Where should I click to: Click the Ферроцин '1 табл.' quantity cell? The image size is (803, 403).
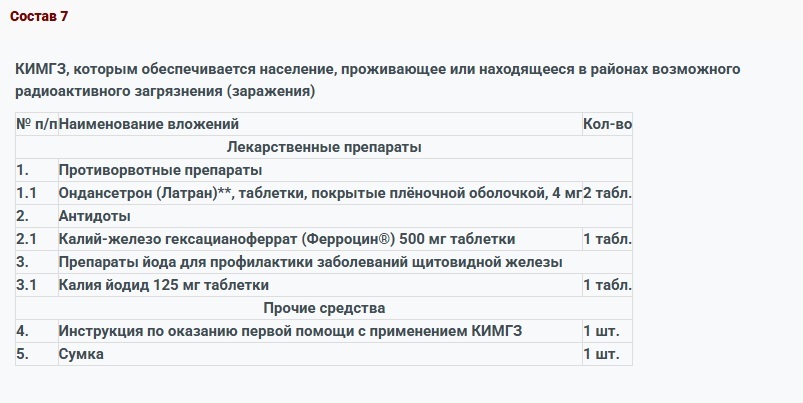pos(607,239)
